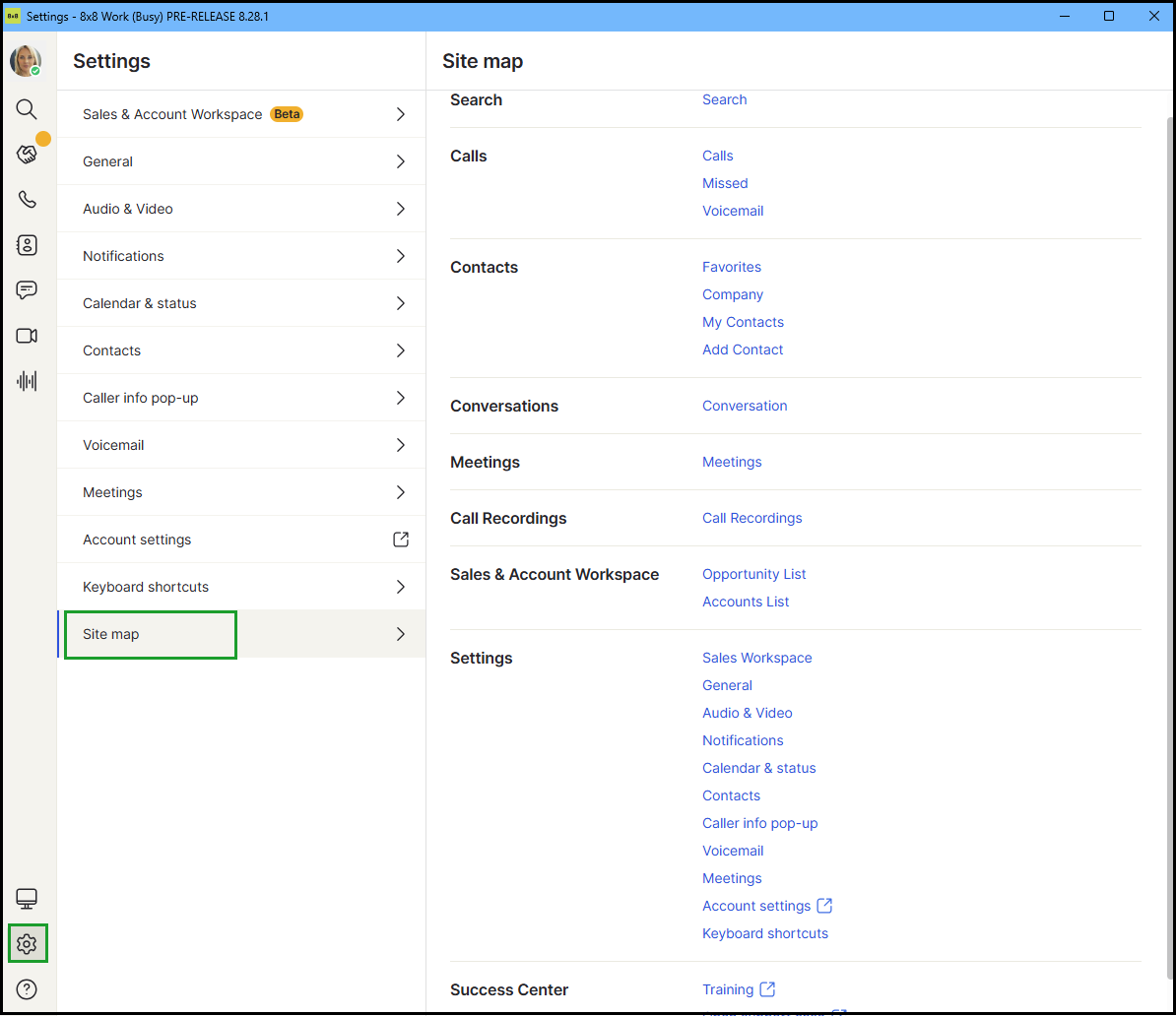Expand the General settings chevron
This screenshot has height=1016, width=1176.
[400, 161]
